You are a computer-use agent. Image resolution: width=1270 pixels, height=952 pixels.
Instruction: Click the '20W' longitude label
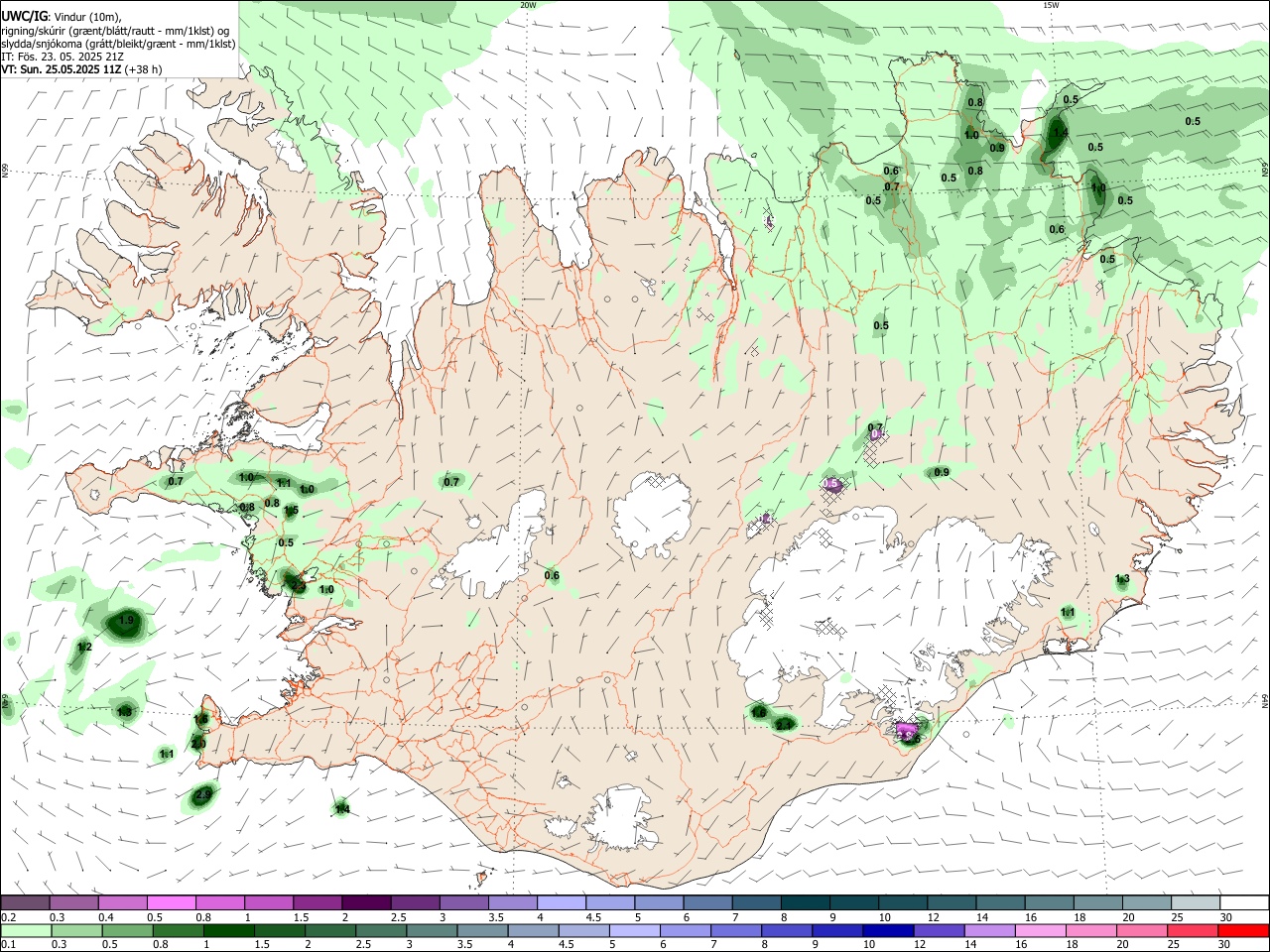(x=528, y=5)
